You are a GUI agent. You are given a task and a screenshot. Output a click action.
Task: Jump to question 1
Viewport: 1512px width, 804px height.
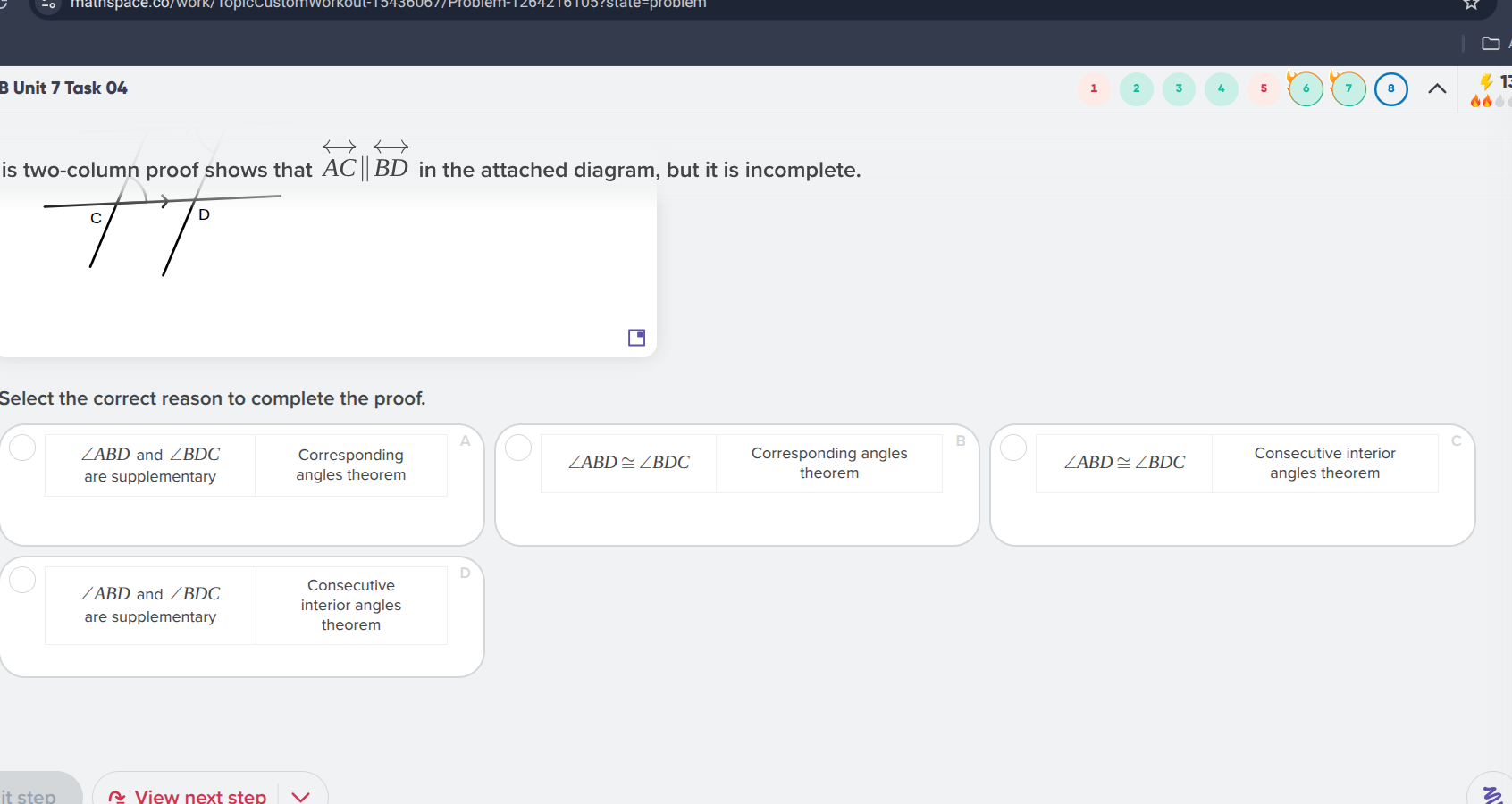click(x=1094, y=89)
